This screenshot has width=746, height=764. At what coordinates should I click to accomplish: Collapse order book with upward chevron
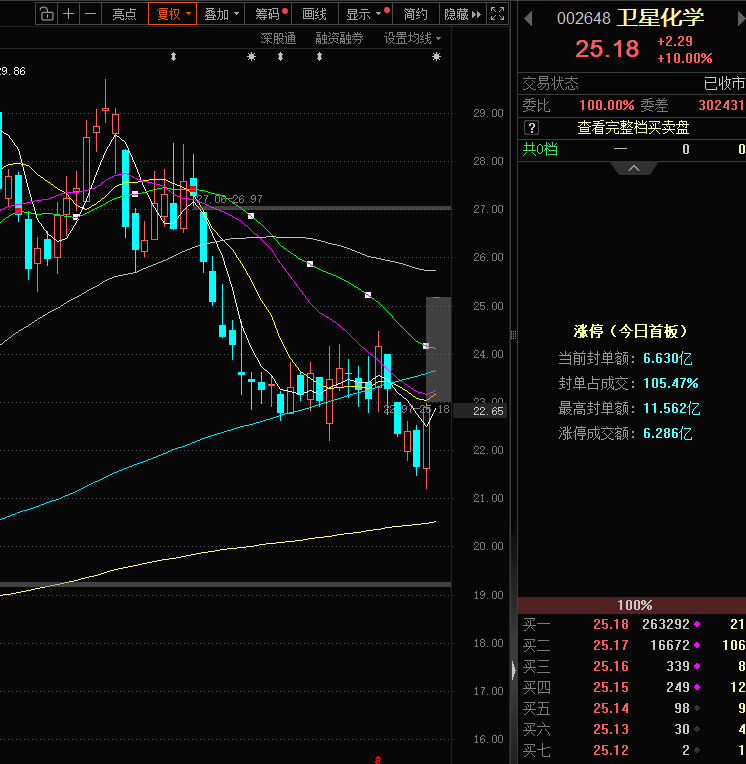[634, 168]
